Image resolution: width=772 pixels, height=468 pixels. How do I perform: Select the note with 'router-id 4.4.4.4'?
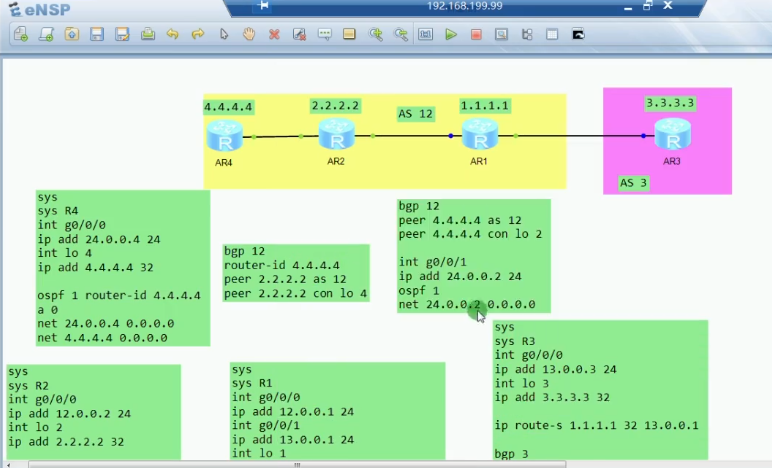[296, 273]
